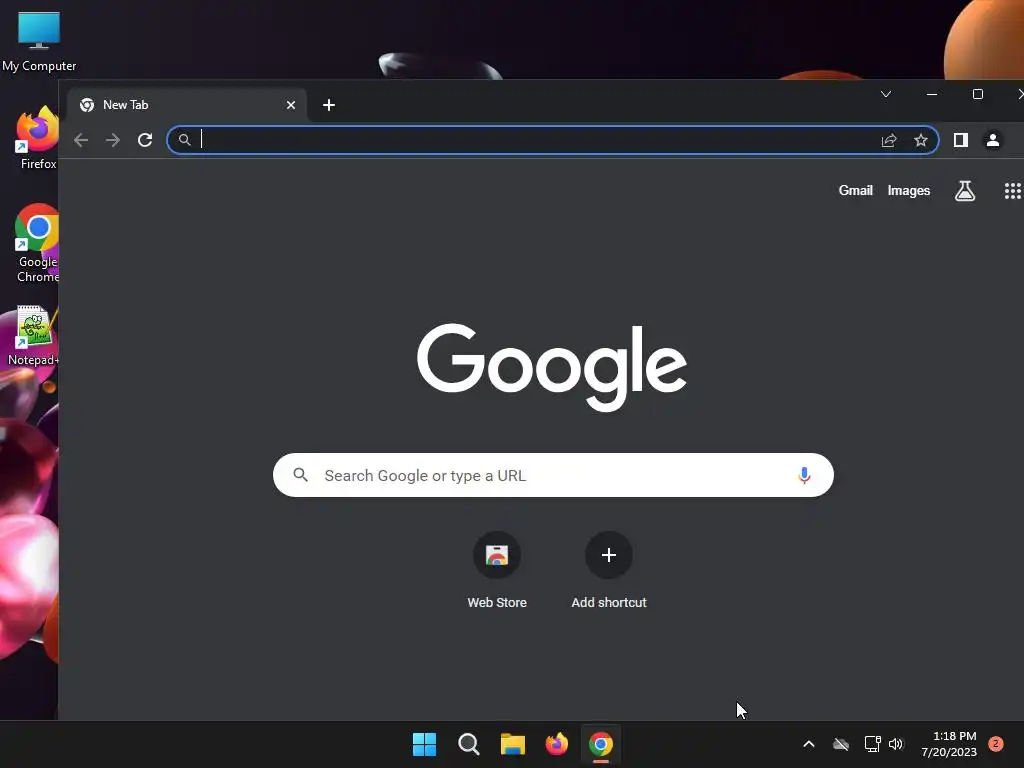Open the Images link

(908, 191)
